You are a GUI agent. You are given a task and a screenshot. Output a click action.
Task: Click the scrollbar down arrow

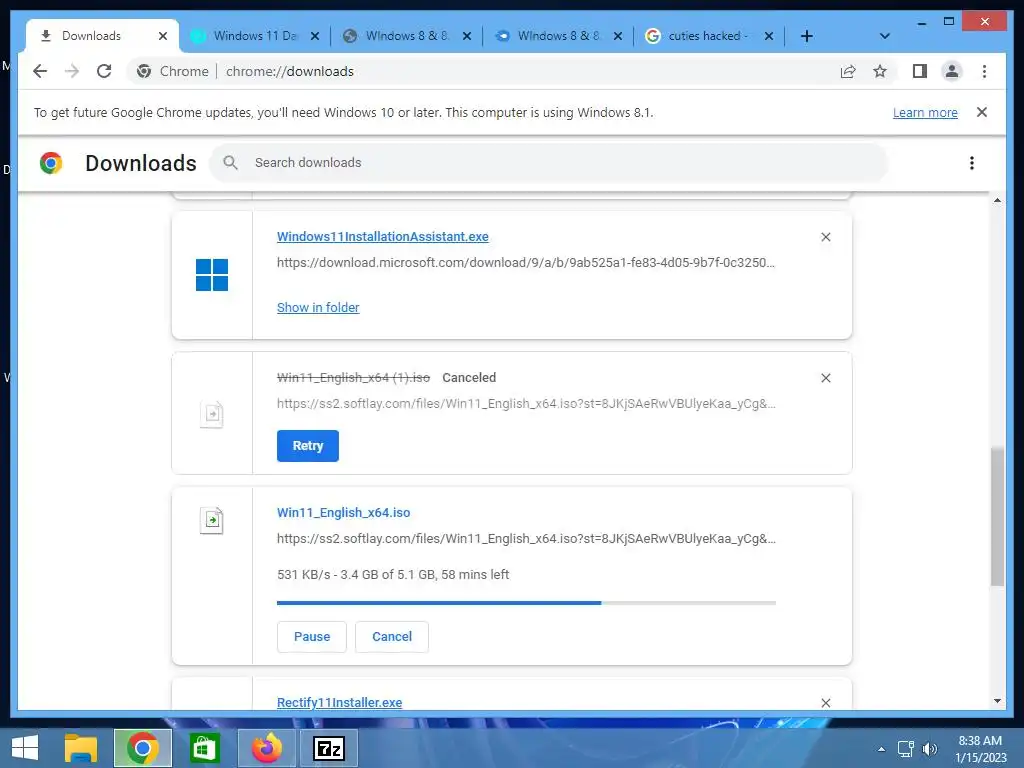pyautogui.click(x=997, y=701)
